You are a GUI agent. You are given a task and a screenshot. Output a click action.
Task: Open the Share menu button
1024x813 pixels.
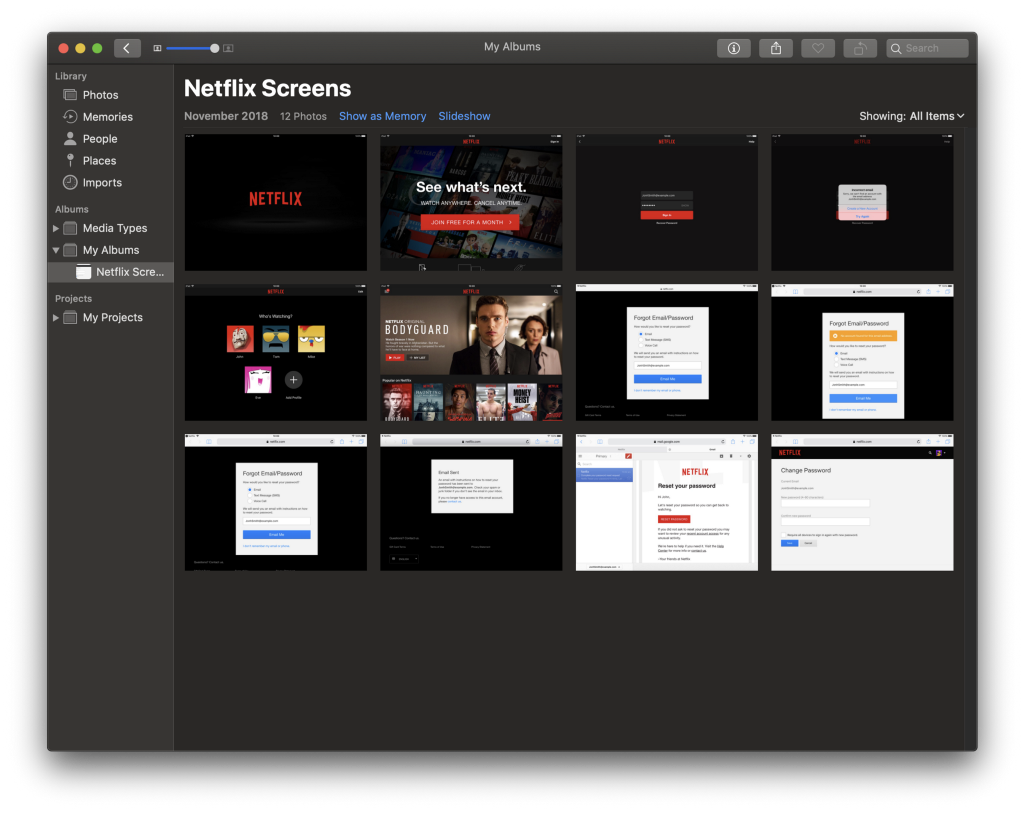coord(776,48)
